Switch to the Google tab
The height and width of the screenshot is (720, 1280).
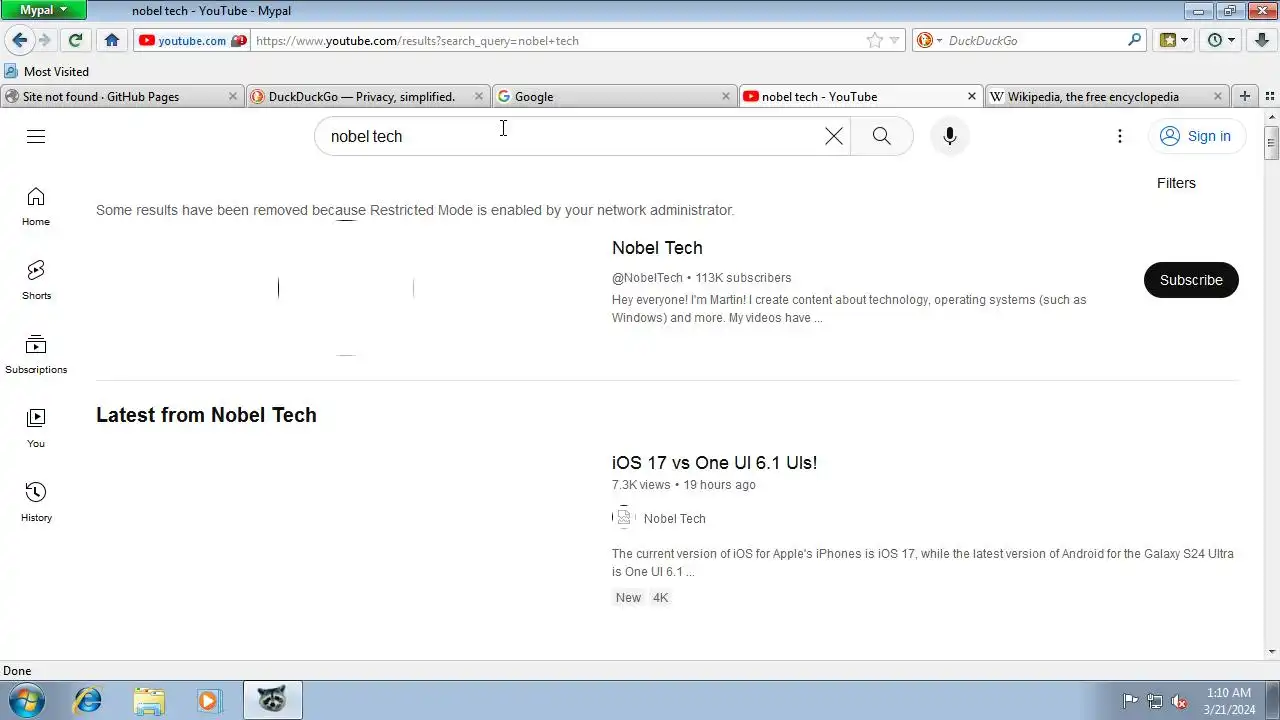tap(613, 96)
